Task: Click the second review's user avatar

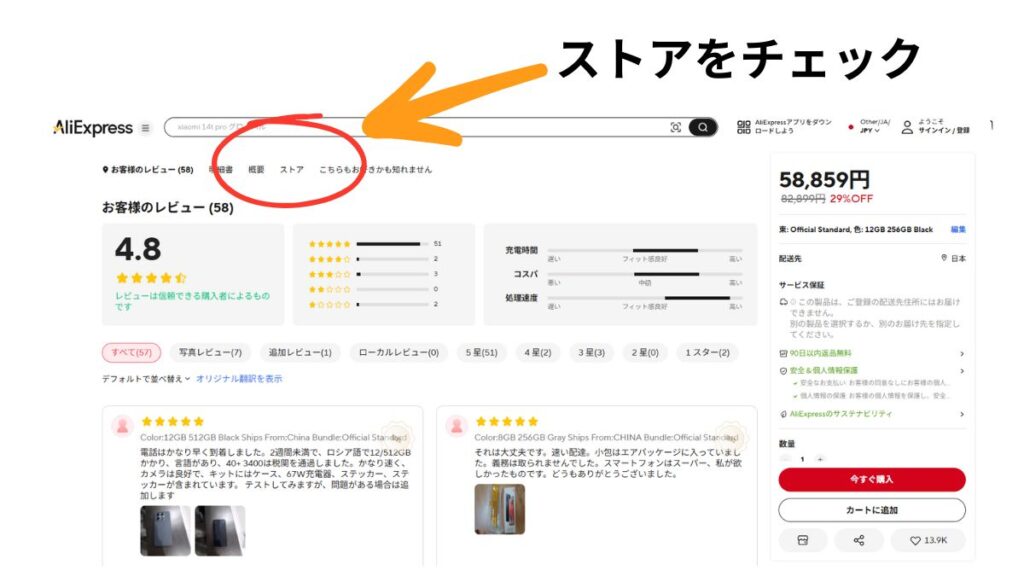Action: pyautogui.click(x=456, y=426)
